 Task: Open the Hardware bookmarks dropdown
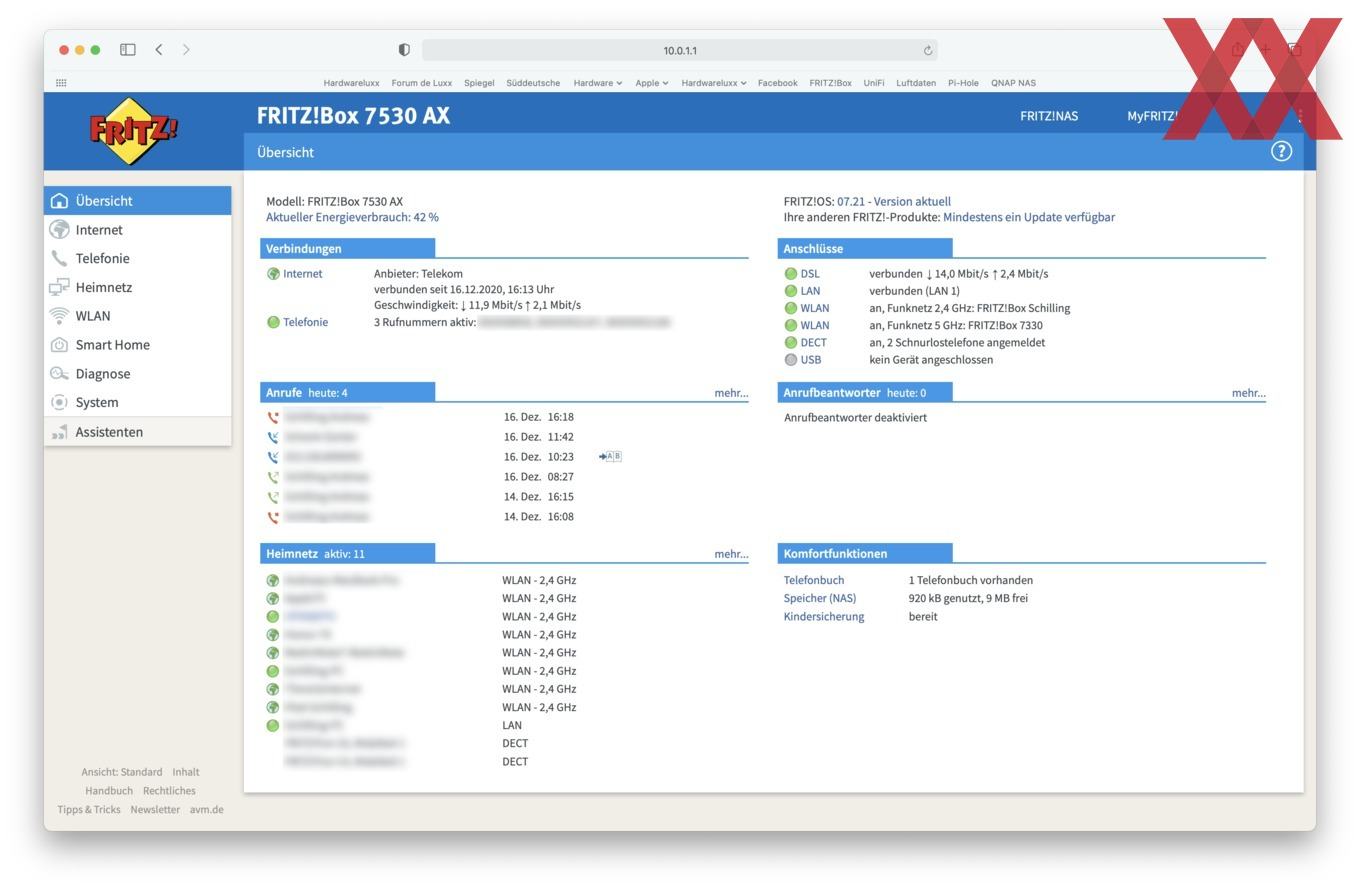[x=598, y=83]
